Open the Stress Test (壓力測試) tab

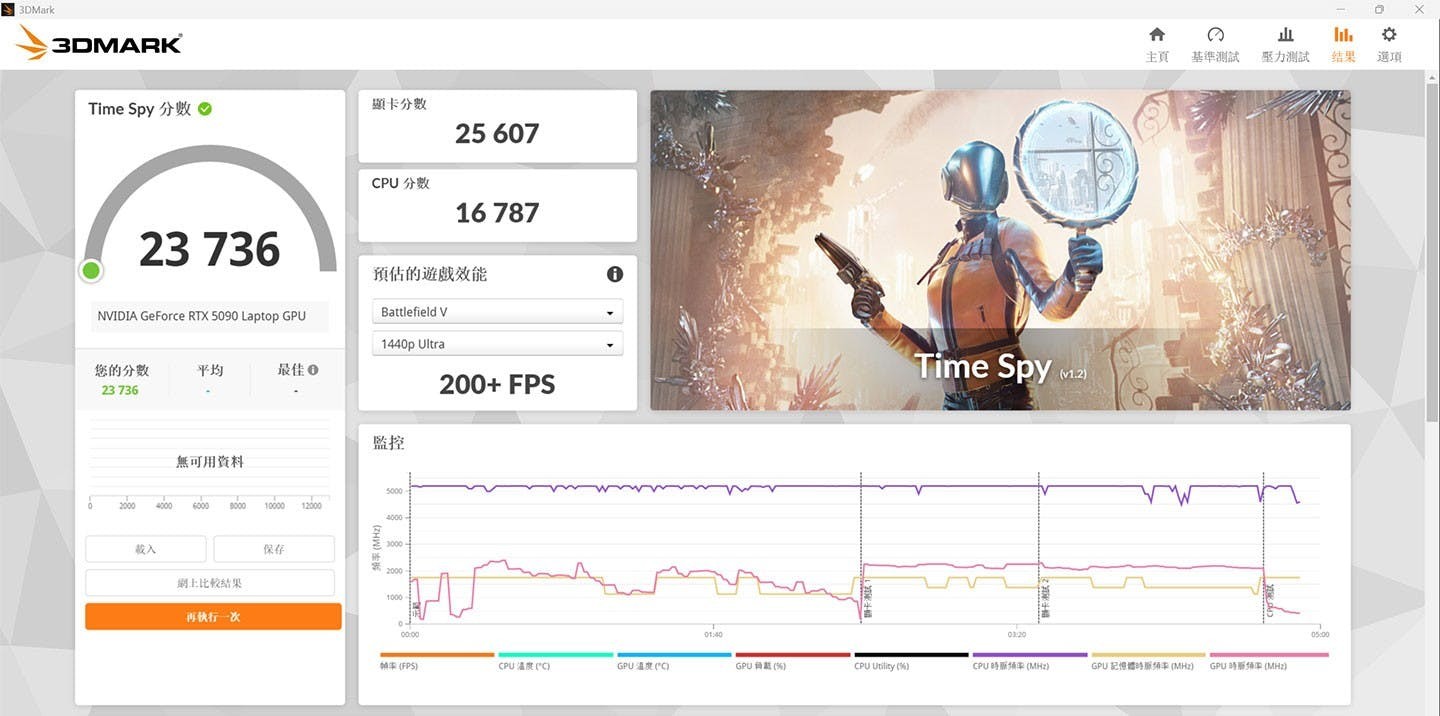(x=1285, y=45)
